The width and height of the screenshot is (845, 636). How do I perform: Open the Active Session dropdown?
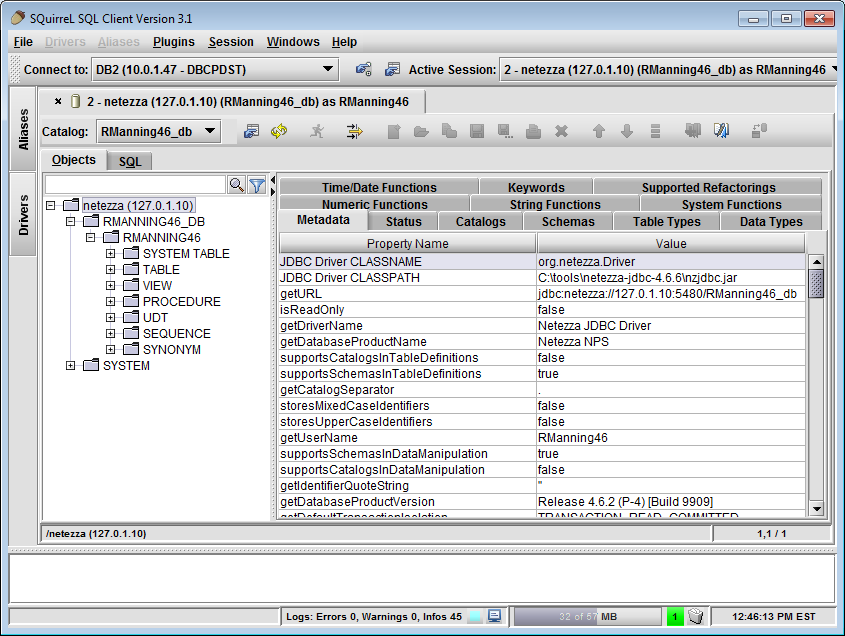(x=668, y=69)
